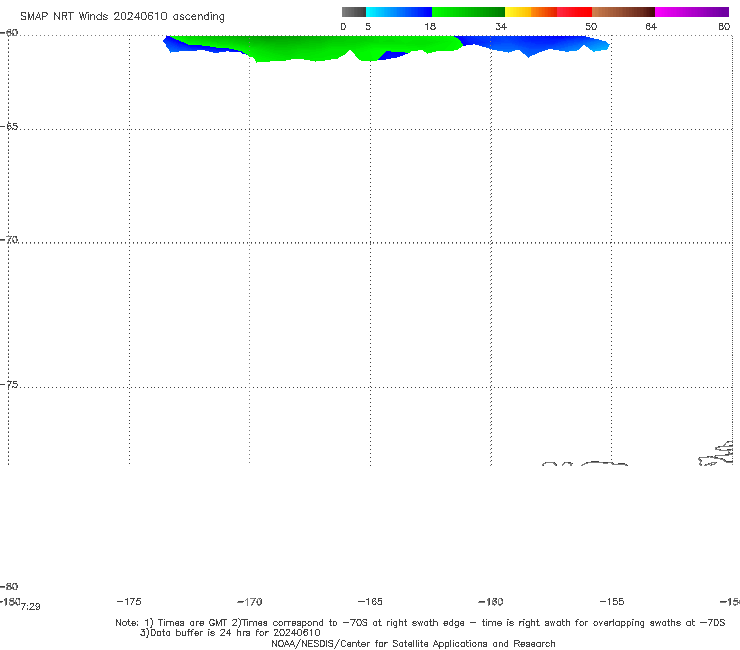Click the colorbar label "34"
Viewport: 740px width, 650px height.
[x=501, y=26]
